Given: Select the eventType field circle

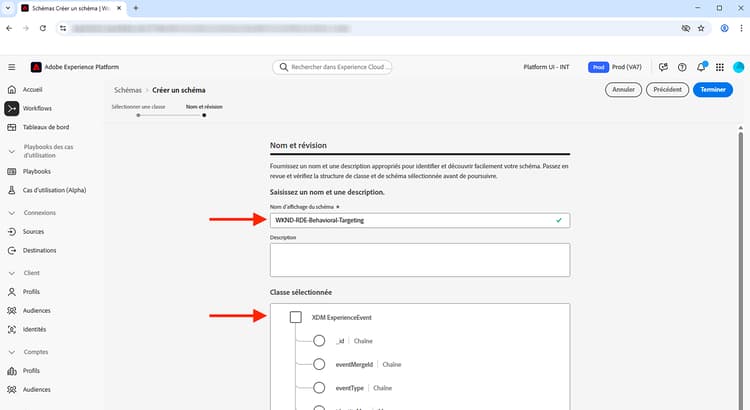Looking at the screenshot, I should [319, 388].
